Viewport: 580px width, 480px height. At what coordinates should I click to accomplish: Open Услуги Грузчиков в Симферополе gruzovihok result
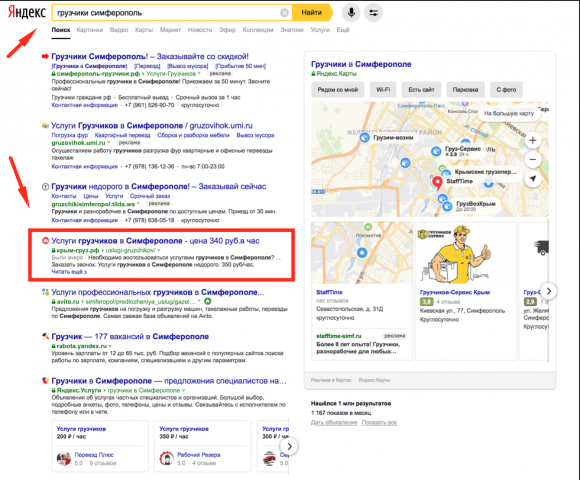[x=152, y=126]
